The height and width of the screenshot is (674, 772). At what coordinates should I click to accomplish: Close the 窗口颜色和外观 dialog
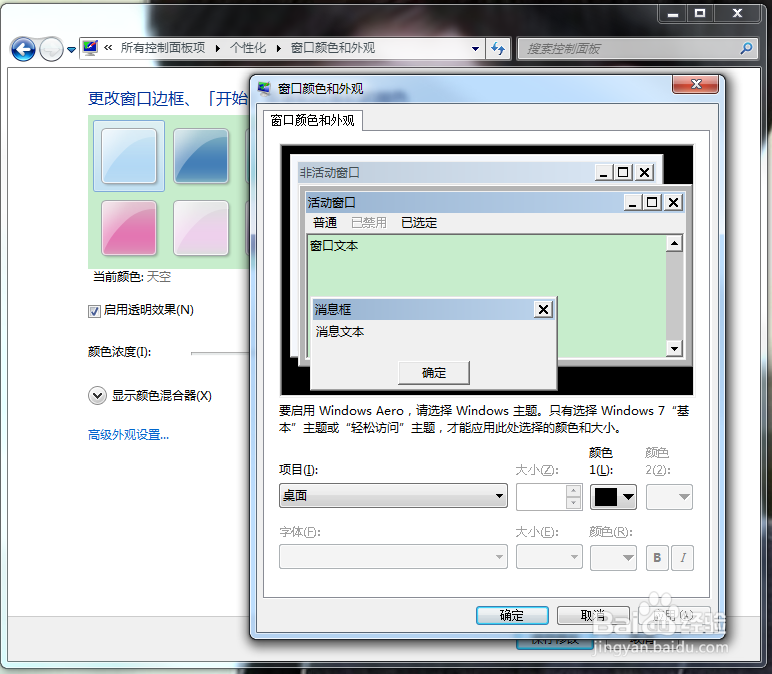tap(695, 84)
